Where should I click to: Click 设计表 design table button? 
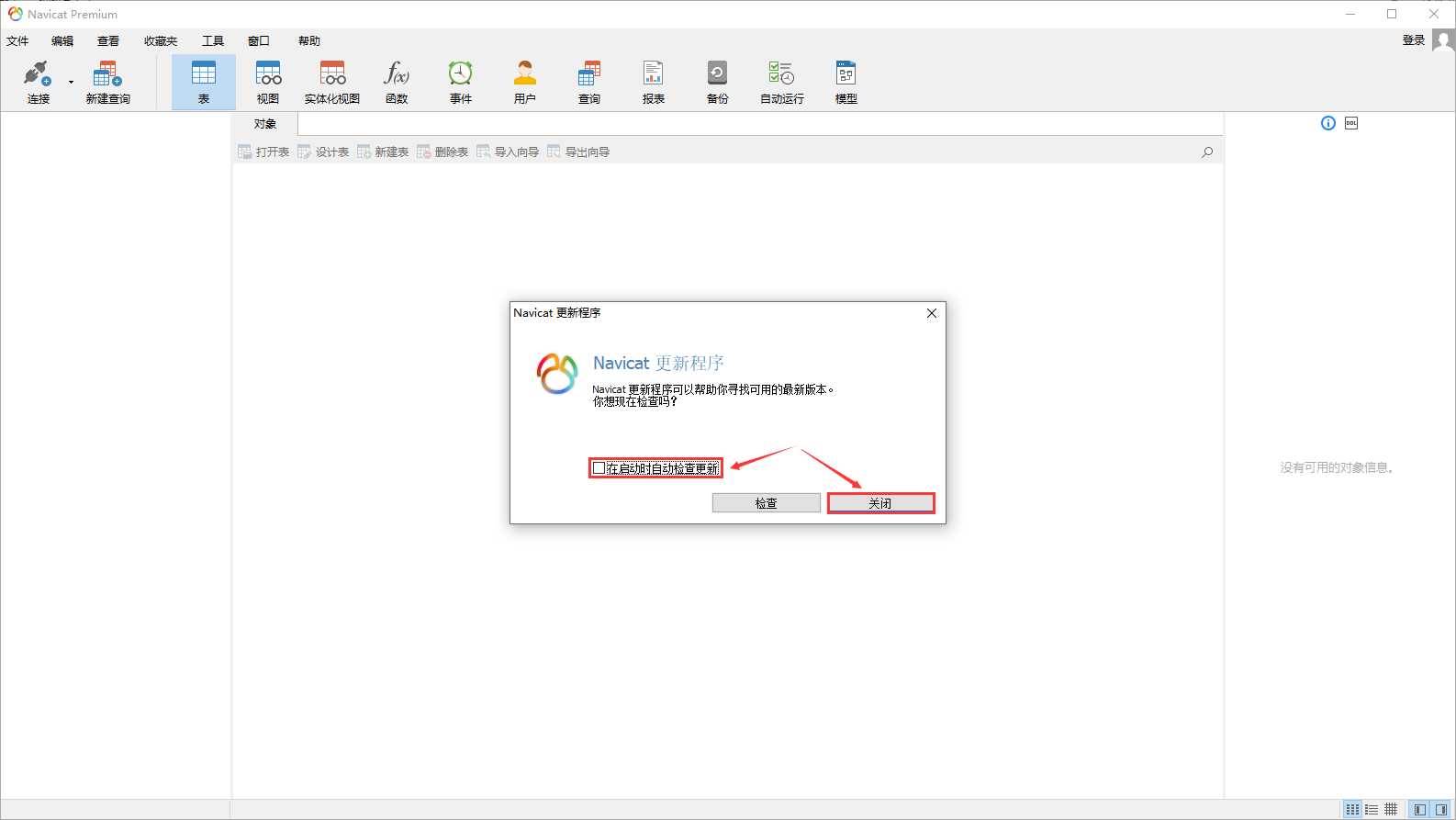pos(323,152)
